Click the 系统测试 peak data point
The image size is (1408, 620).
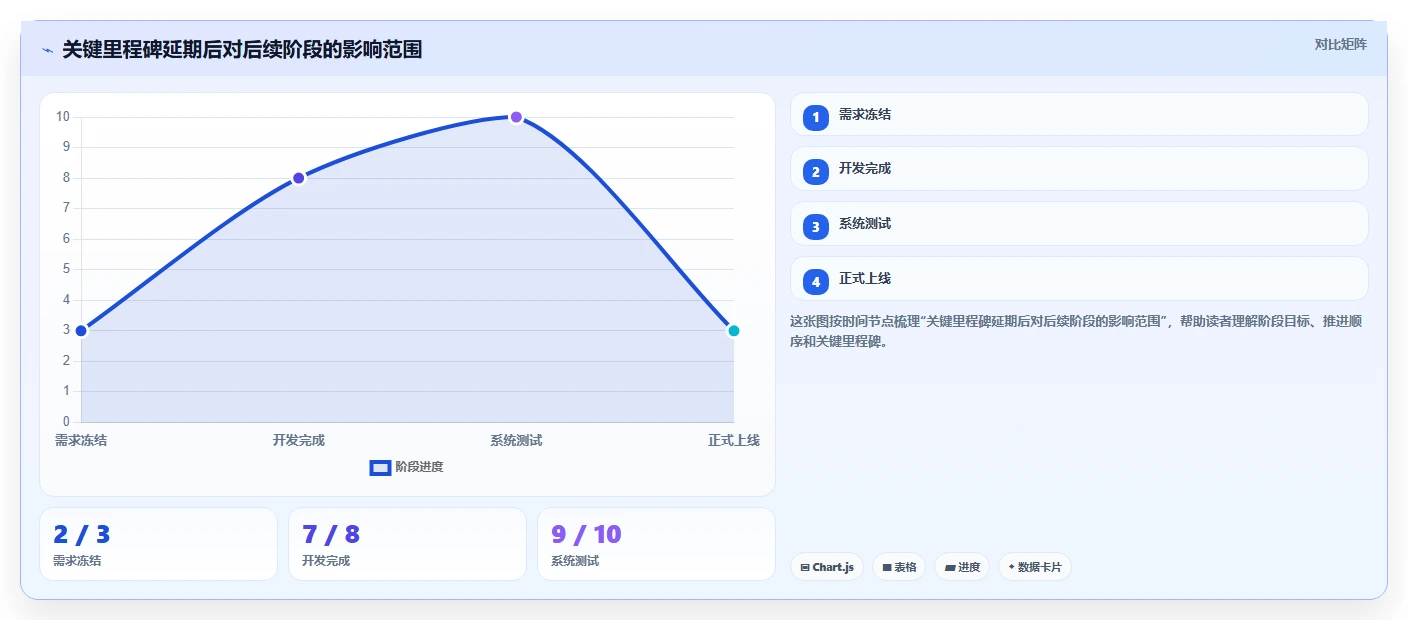click(516, 117)
